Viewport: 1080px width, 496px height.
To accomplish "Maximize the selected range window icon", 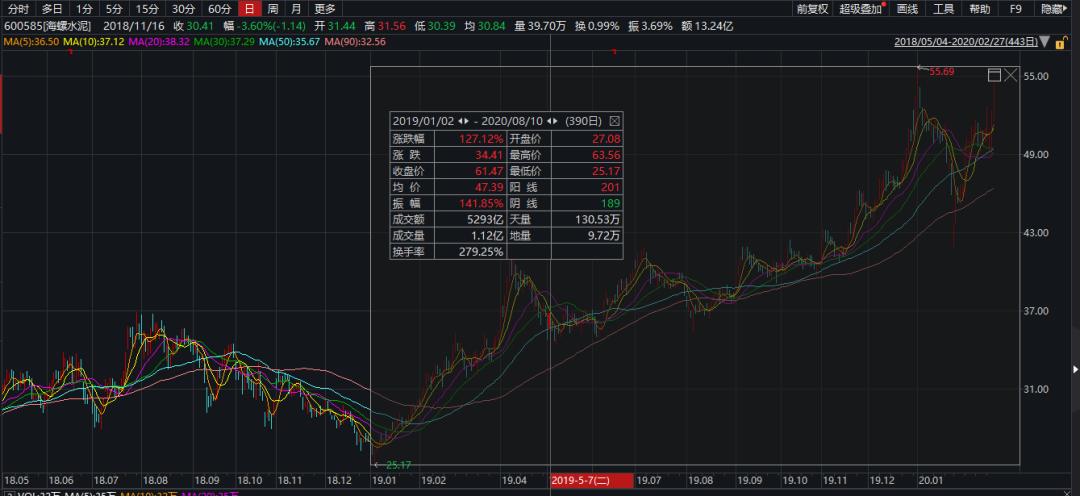I will (994, 76).
